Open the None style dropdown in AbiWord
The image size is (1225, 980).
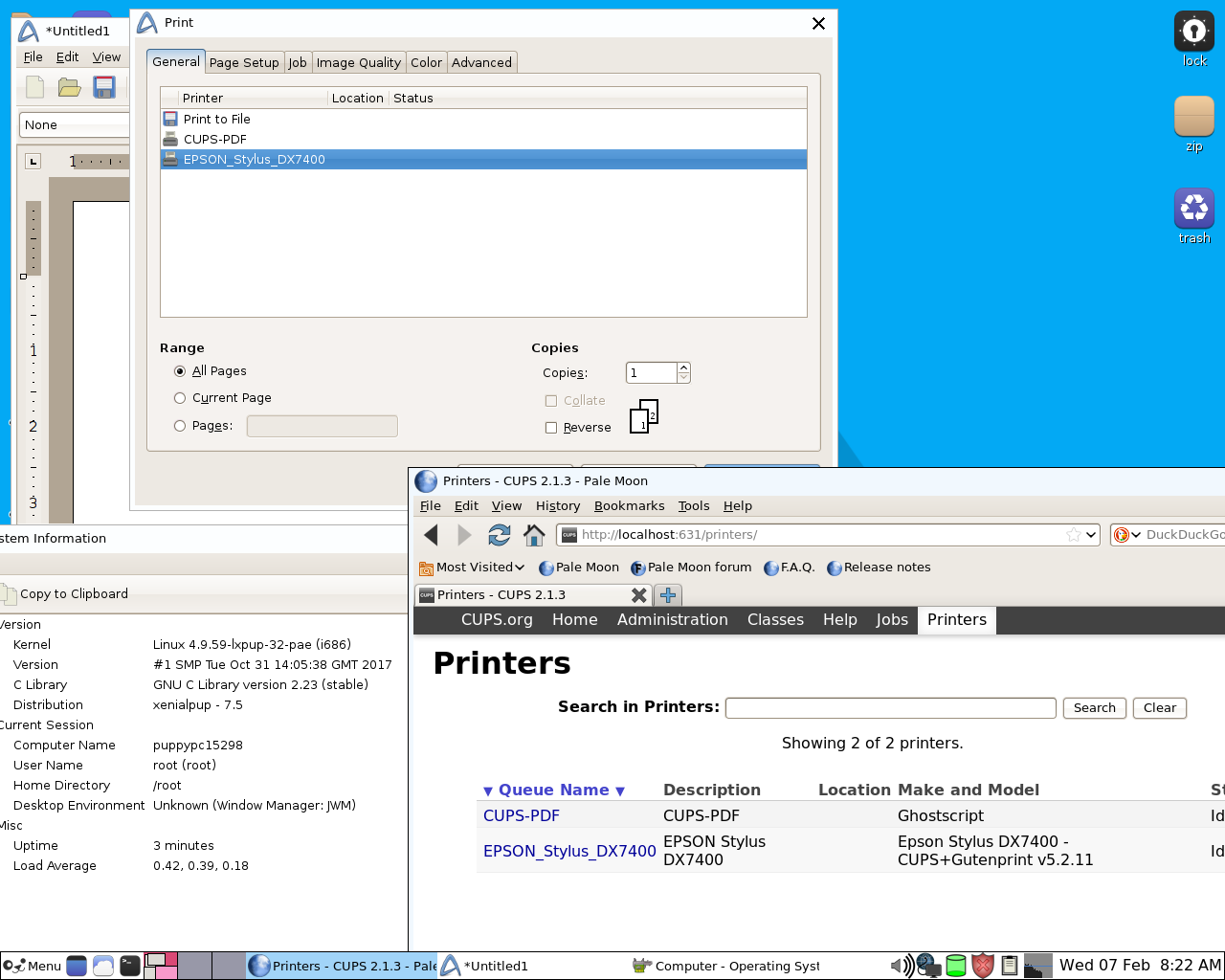click(75, 125)
